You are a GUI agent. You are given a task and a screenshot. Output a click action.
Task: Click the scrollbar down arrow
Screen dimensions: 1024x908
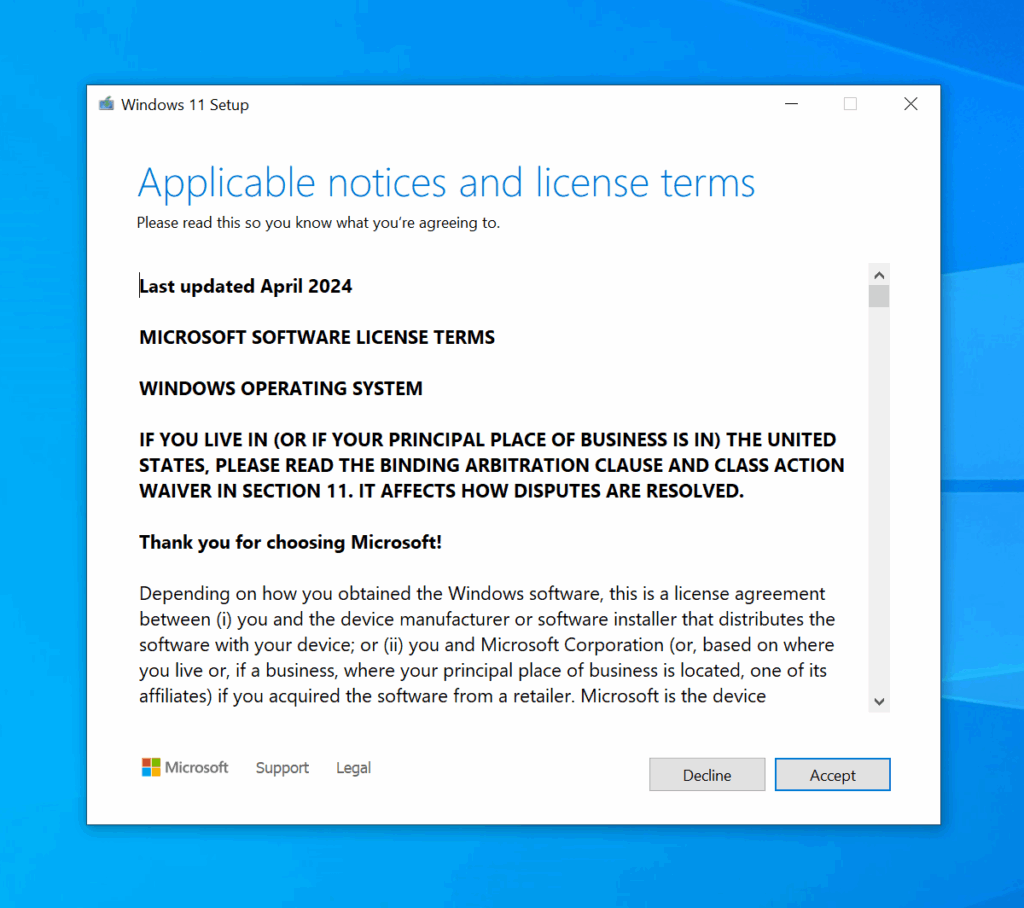click(879, 702)
